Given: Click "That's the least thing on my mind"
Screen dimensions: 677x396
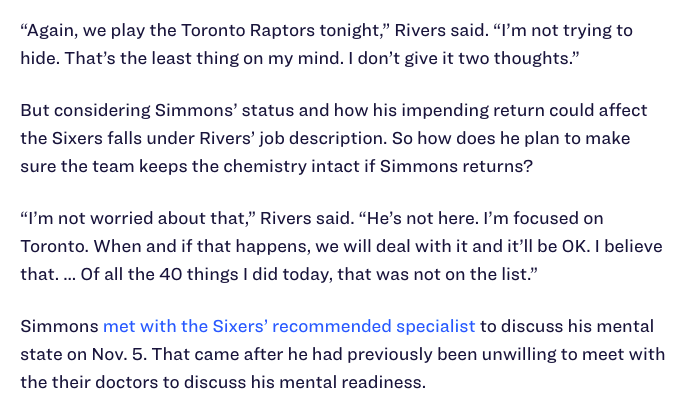Looking at the screenshot, I should [x=204, y=58].
